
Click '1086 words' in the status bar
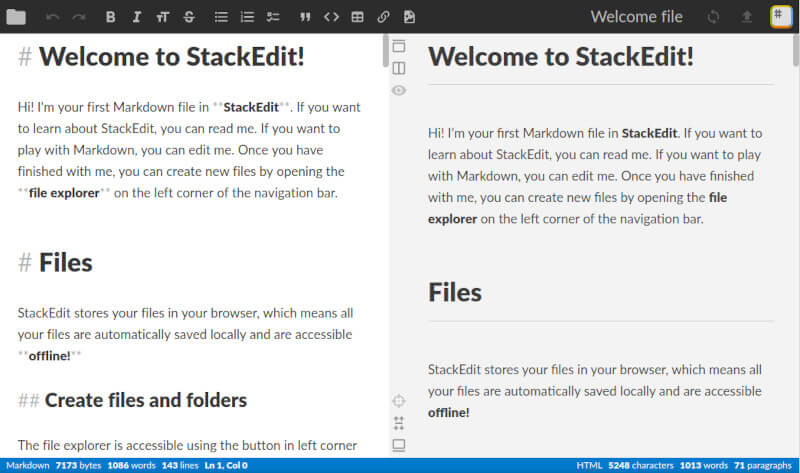(x=131, y=465)
